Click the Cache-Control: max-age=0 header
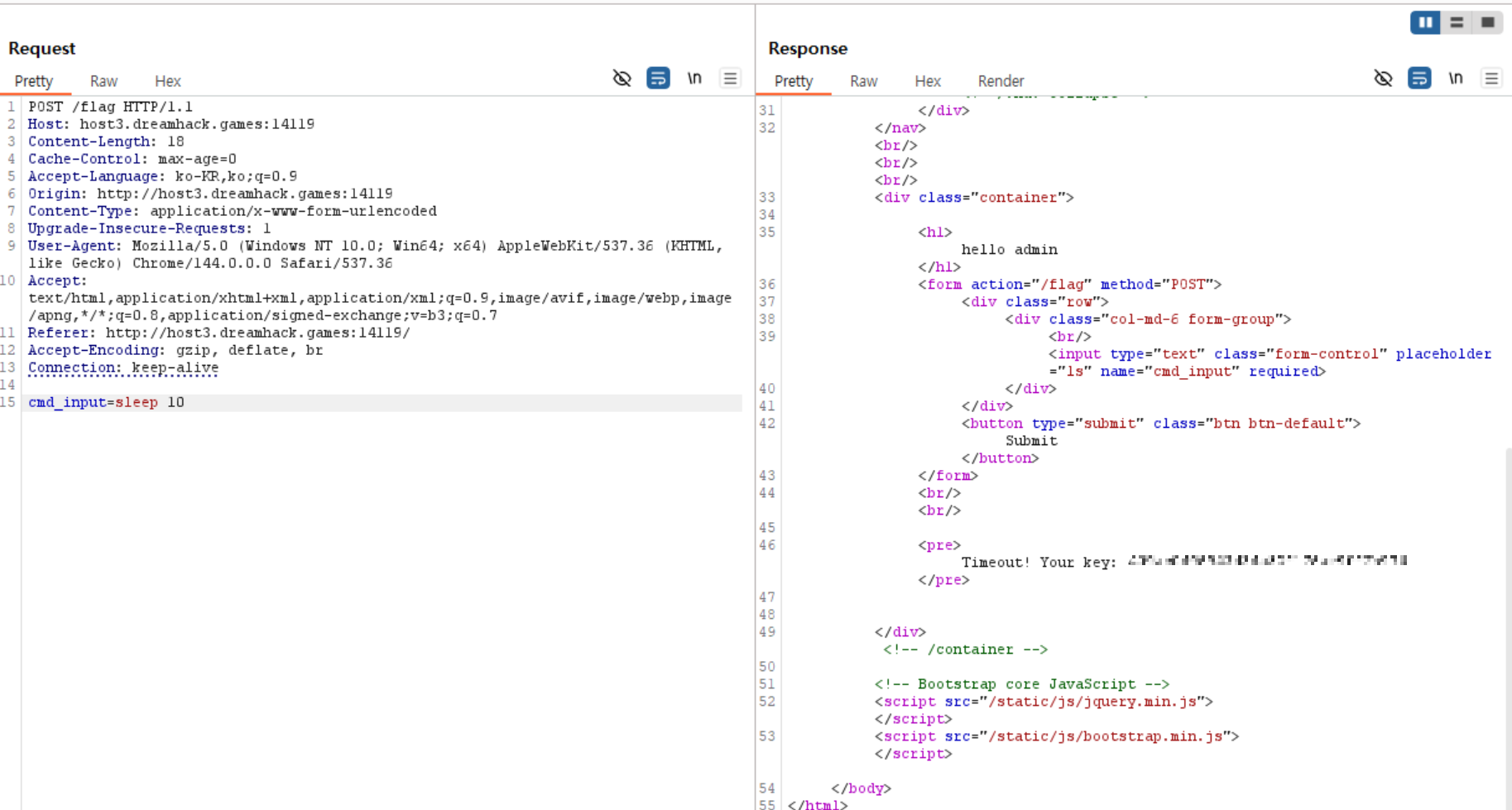 pyautogui.click(x=132, y=159)
